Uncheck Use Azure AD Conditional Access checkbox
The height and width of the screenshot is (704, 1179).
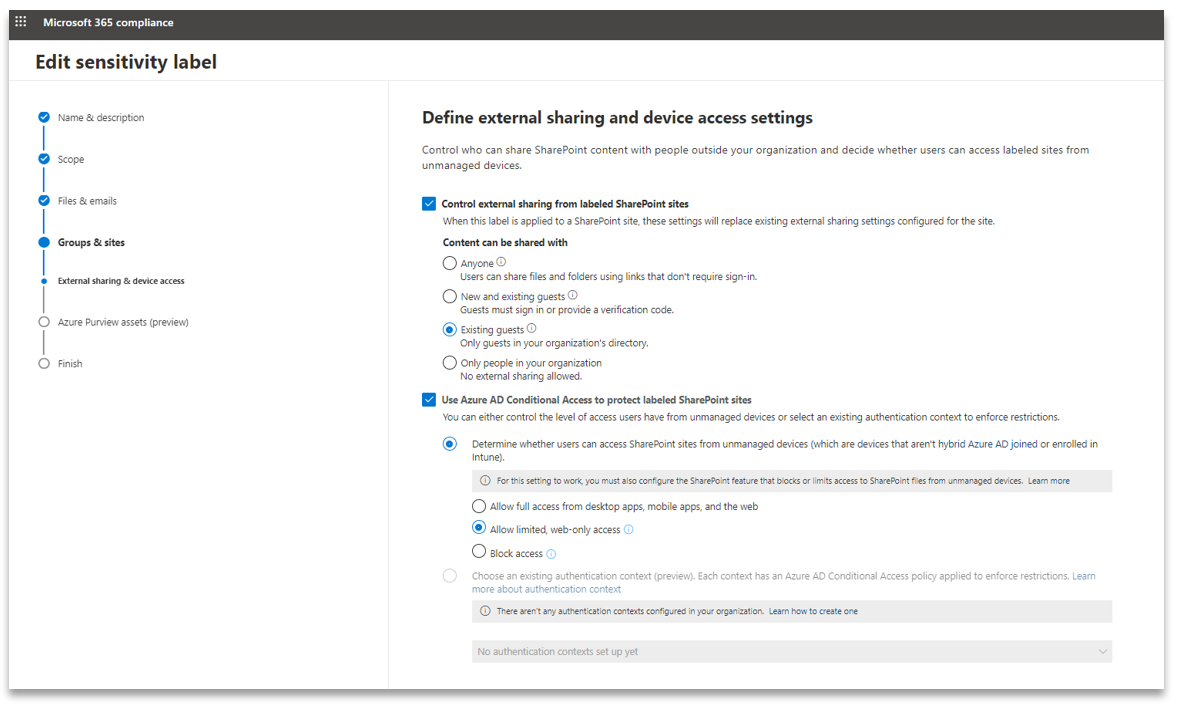click(x=429, y=399)
